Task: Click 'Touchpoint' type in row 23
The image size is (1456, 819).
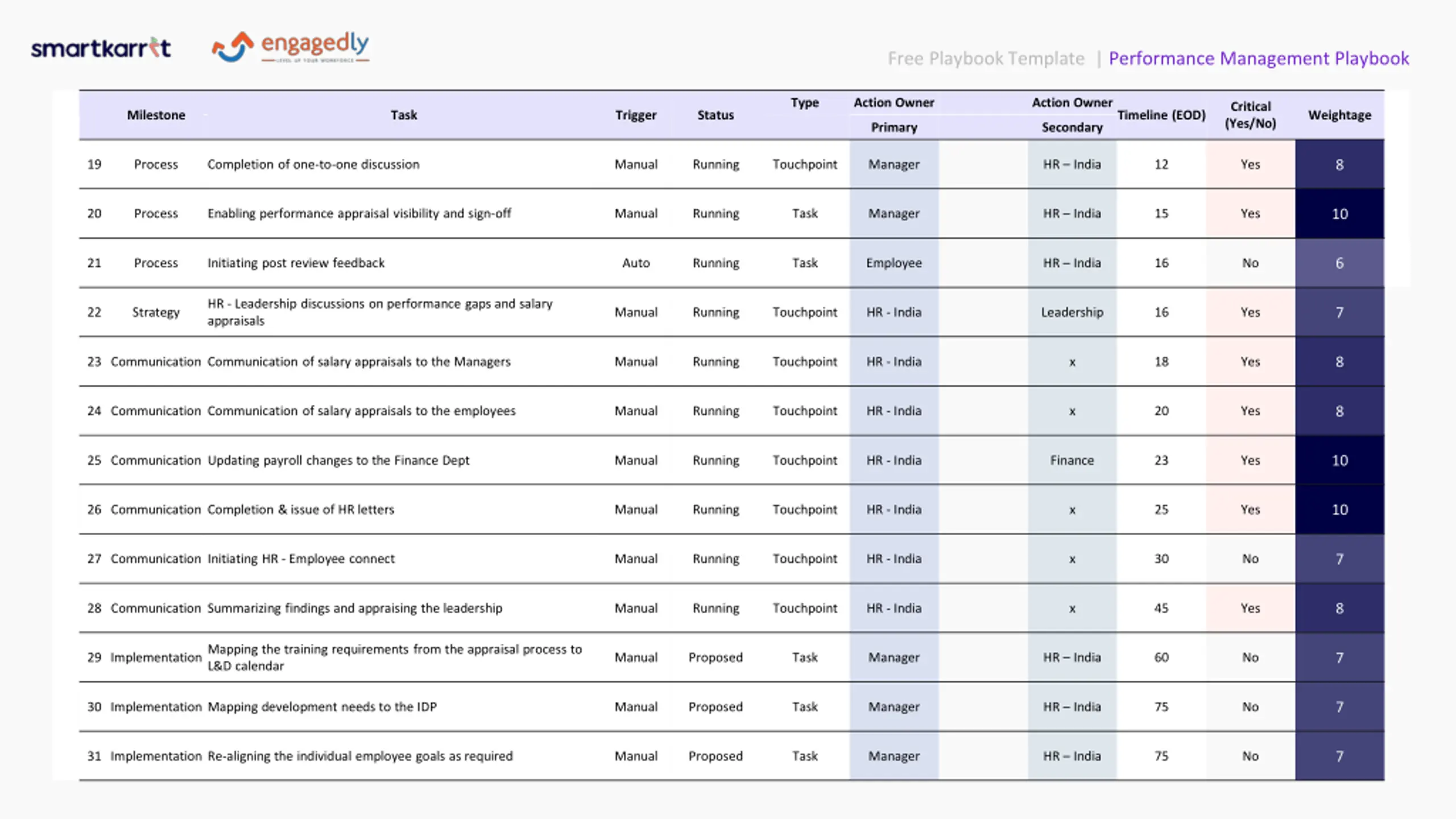Action: coord(805,362)
